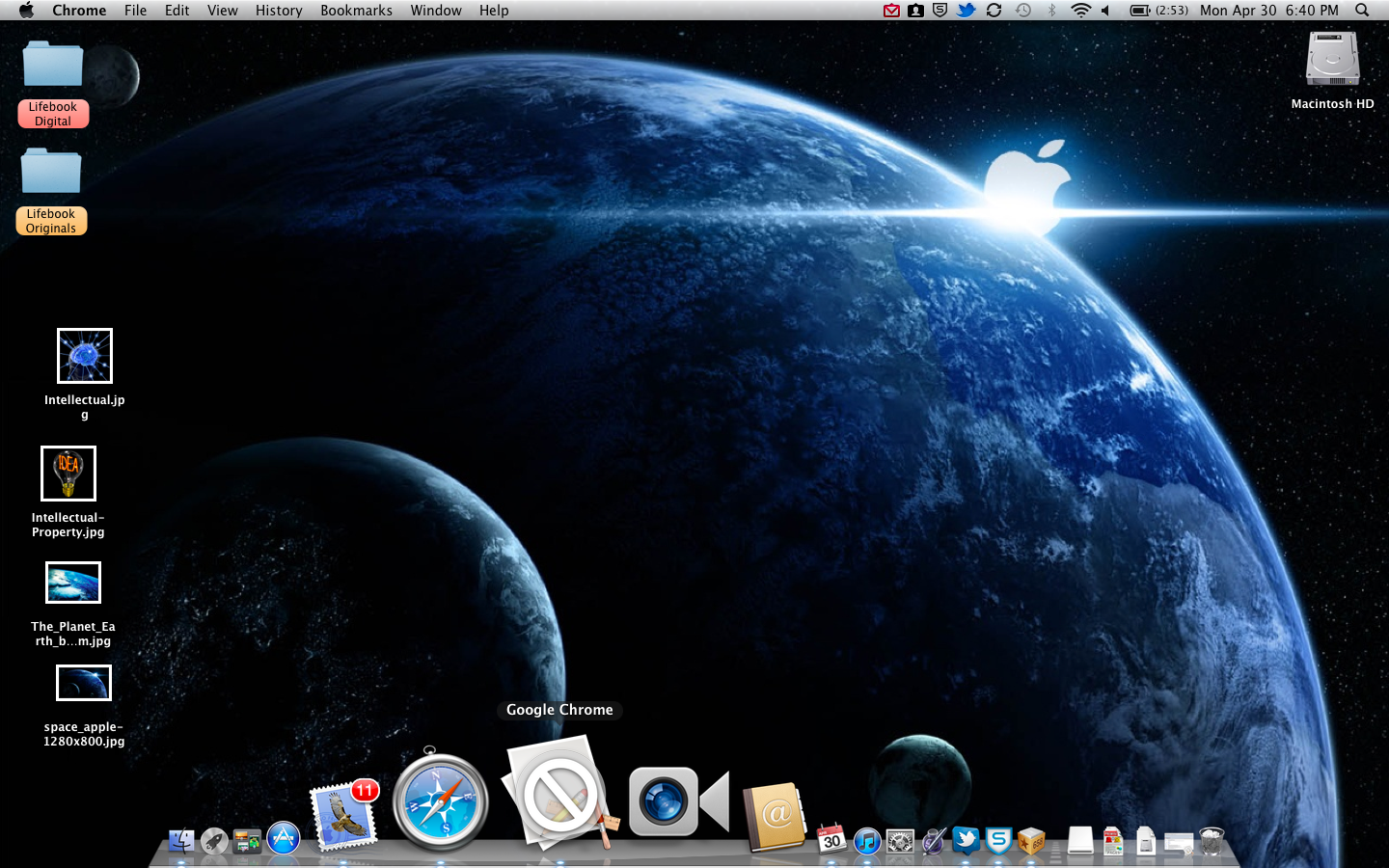The width and height of the screenshot is (1389, 868).
Task: Open Finder from the Dock
Action: click(x=181, y=840)
